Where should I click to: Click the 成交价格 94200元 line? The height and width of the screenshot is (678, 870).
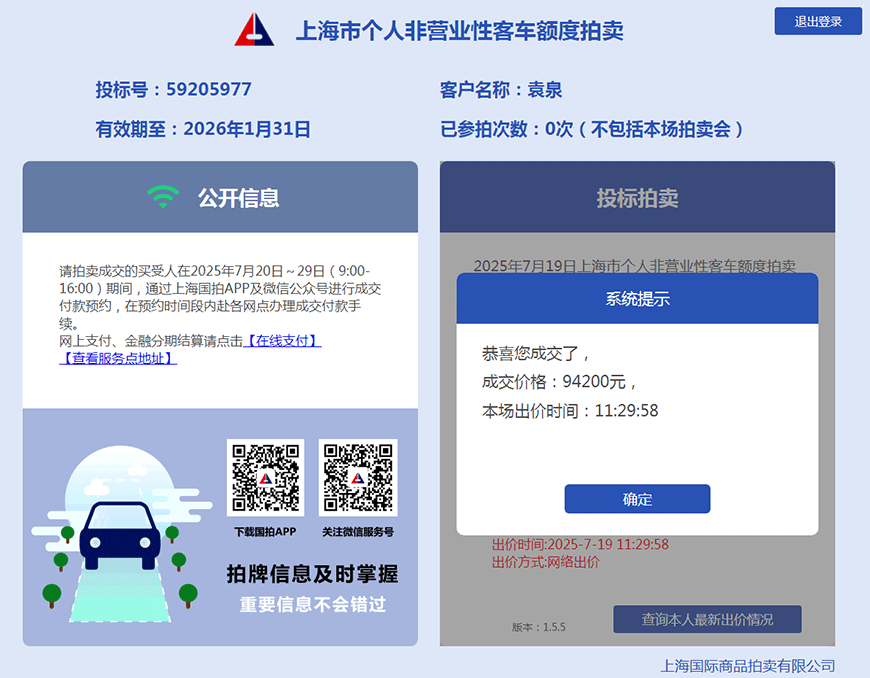(559, 381)
